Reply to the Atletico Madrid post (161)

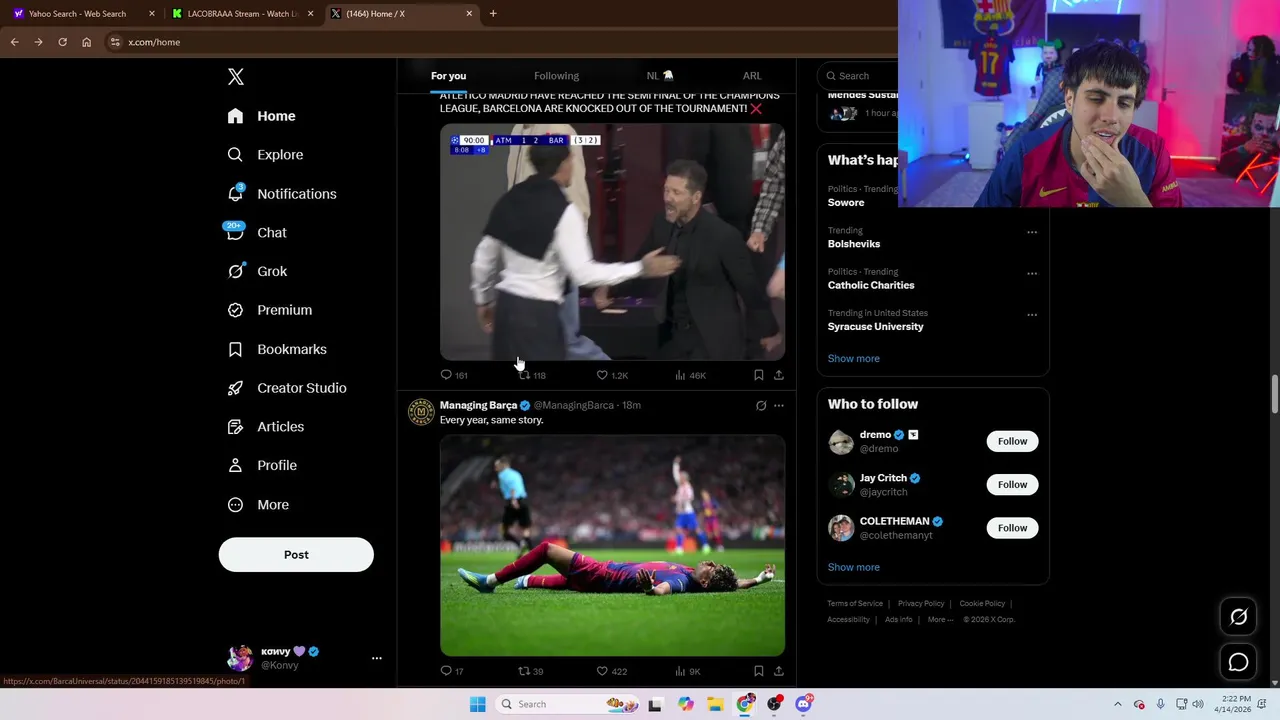[x=454, y=375]
